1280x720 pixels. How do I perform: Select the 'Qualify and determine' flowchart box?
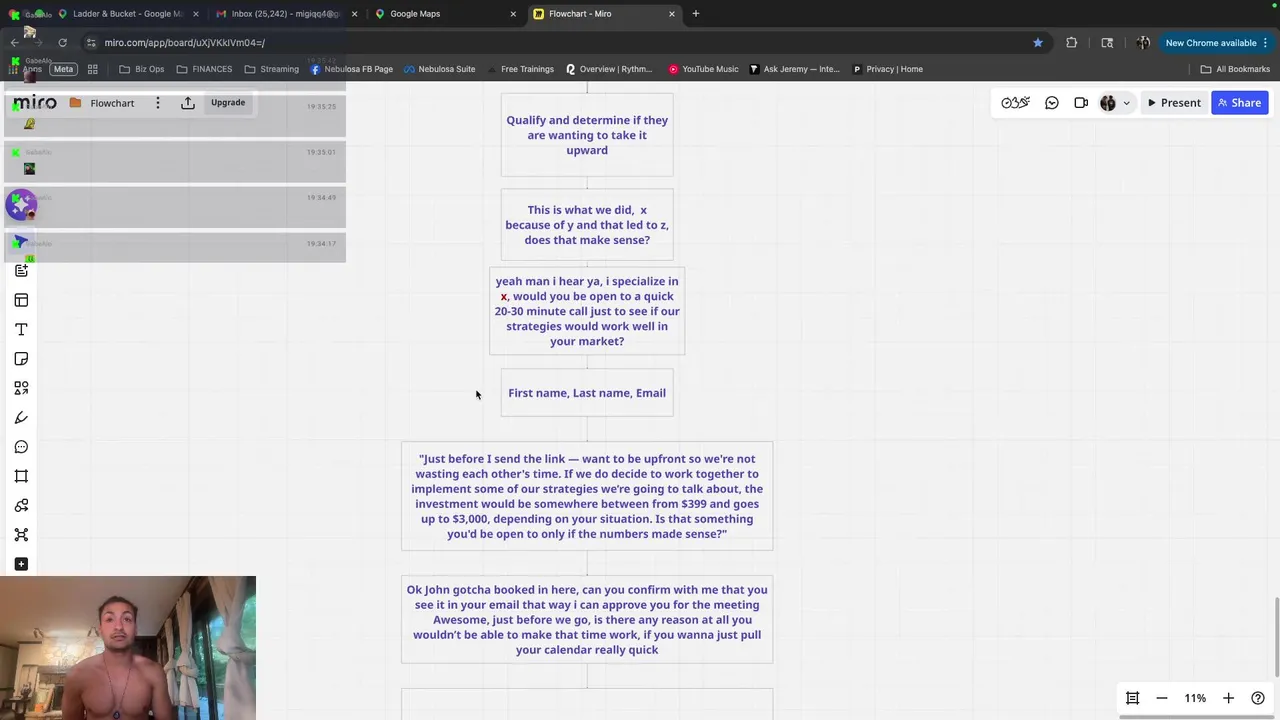(587, 135)
